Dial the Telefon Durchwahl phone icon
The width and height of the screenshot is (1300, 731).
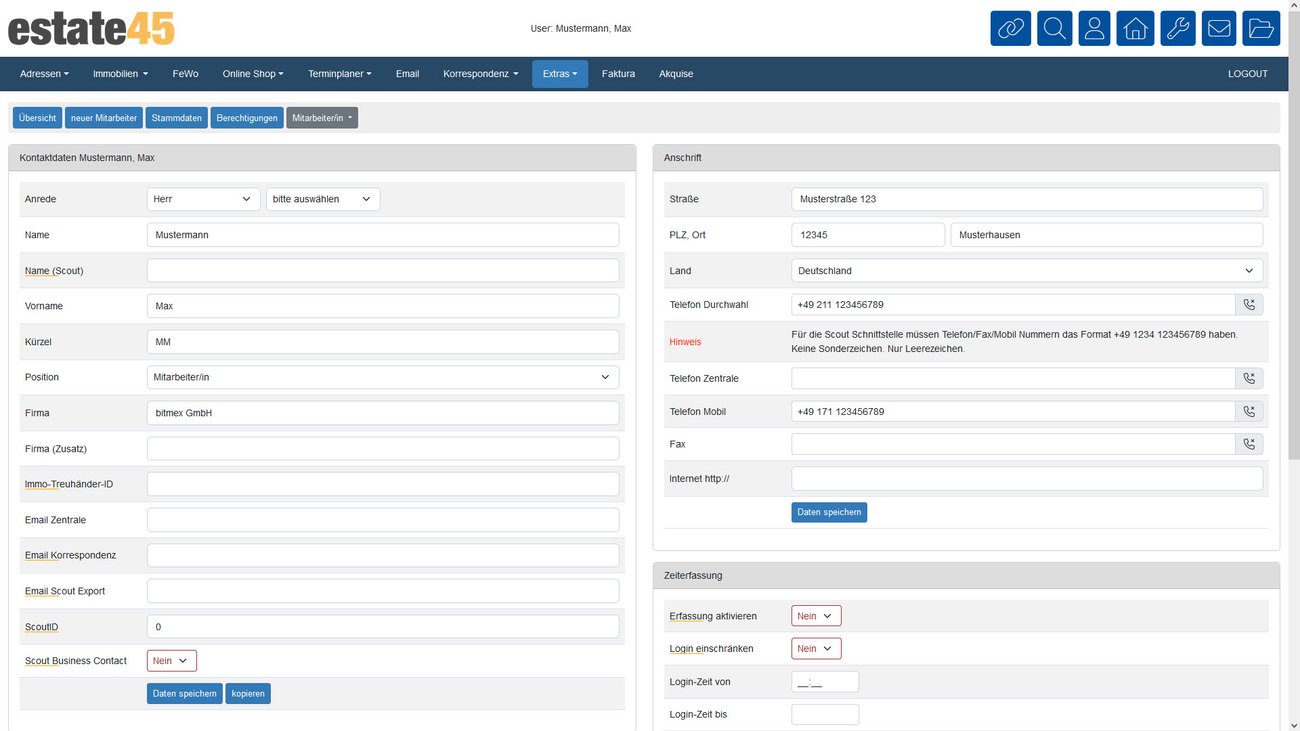1249,305
